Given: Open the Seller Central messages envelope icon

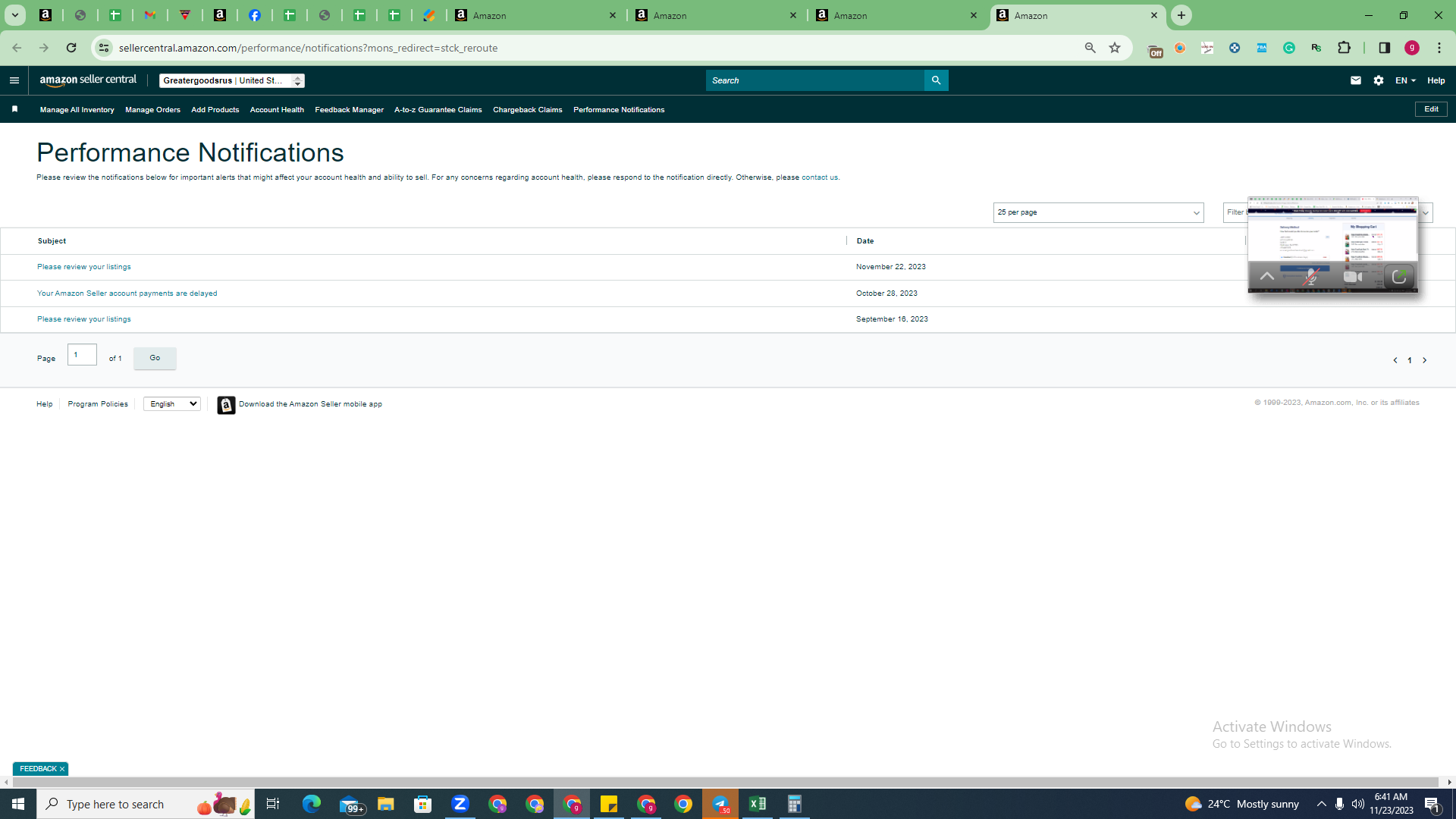Looking at the screenshot, I should (1356, 80).
